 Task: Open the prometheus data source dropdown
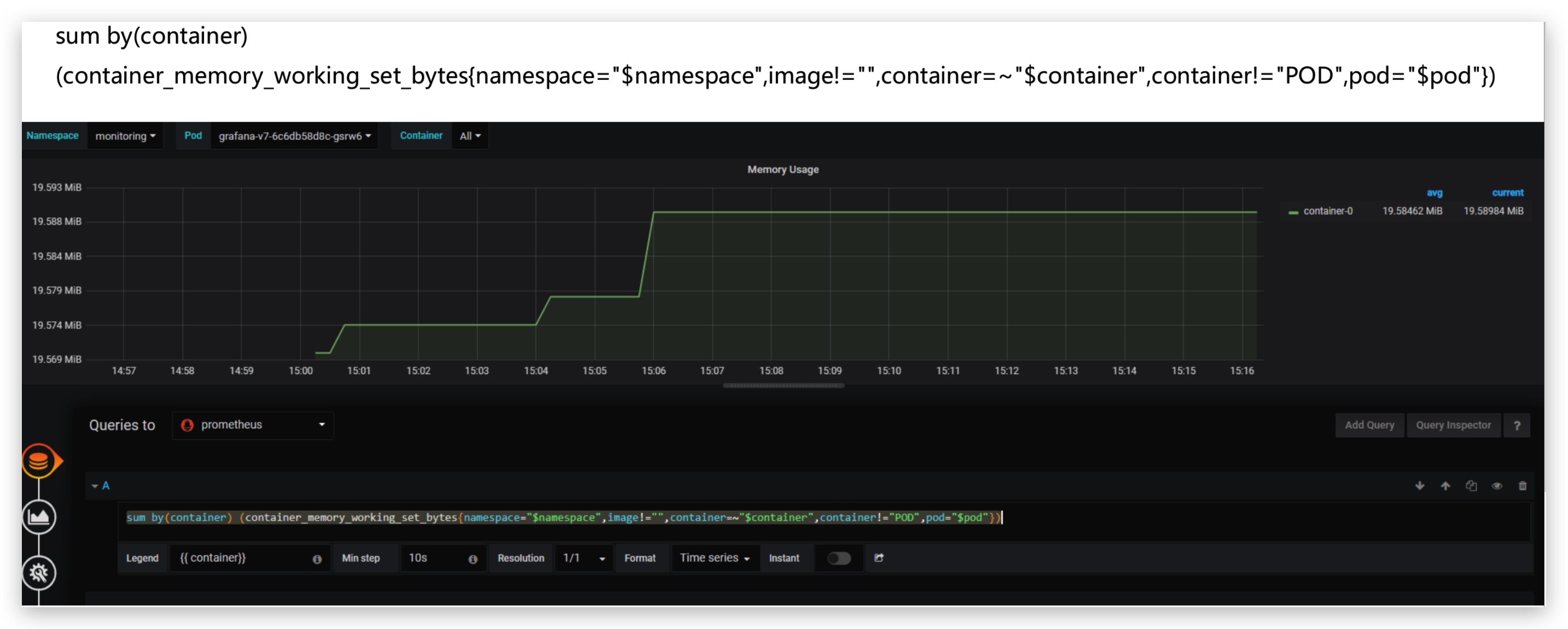pyautogui.click(x=253, y=424)
